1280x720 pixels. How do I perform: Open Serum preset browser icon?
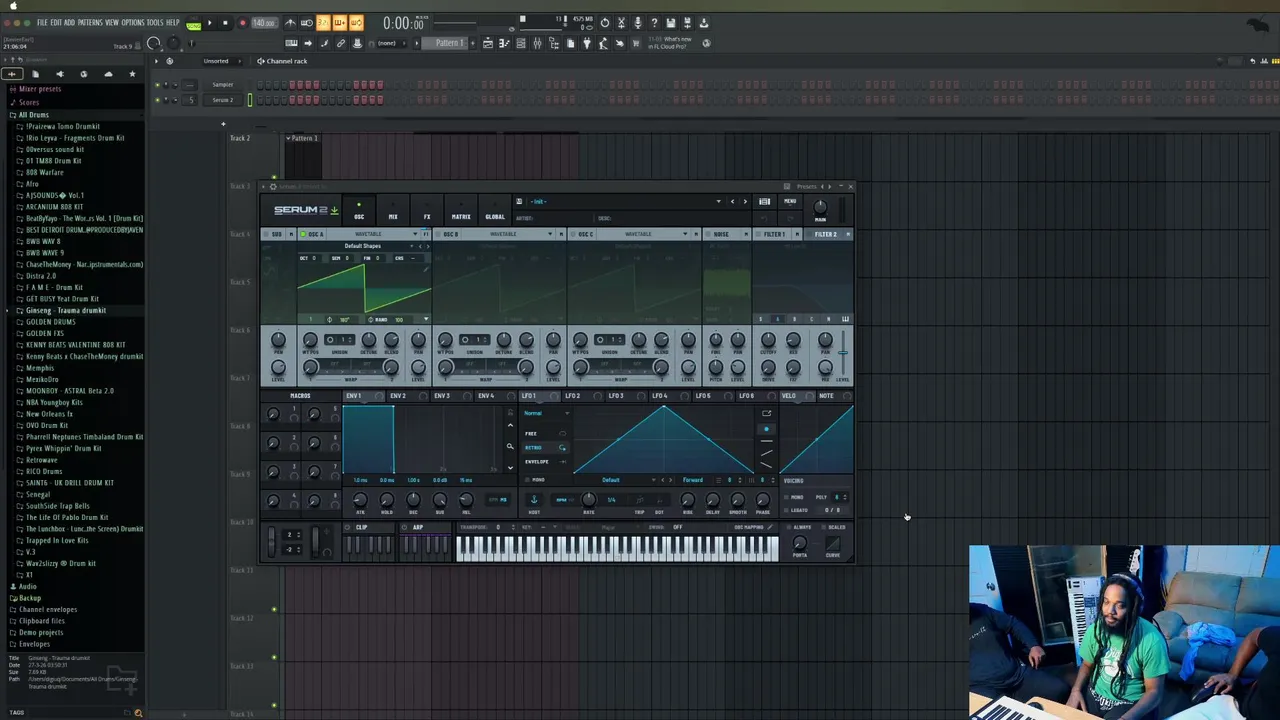click(764, 201)
